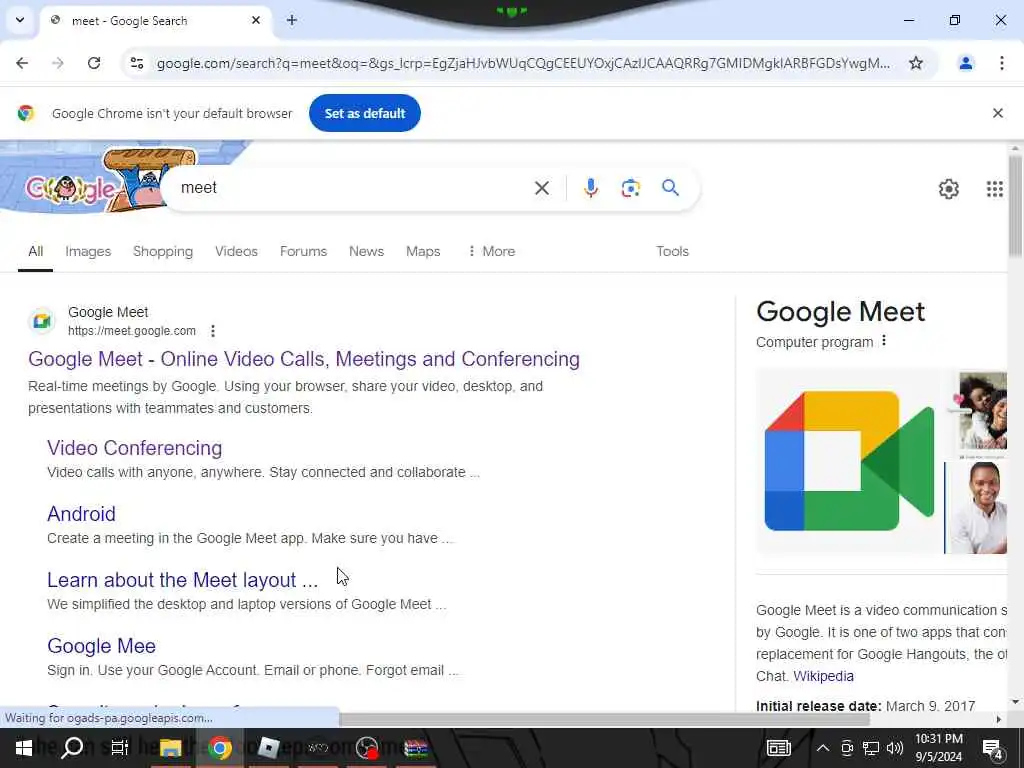Screen dimensions: 1024x768
Task: Open the Android sitelink
Action: click(x=81, y=514)
